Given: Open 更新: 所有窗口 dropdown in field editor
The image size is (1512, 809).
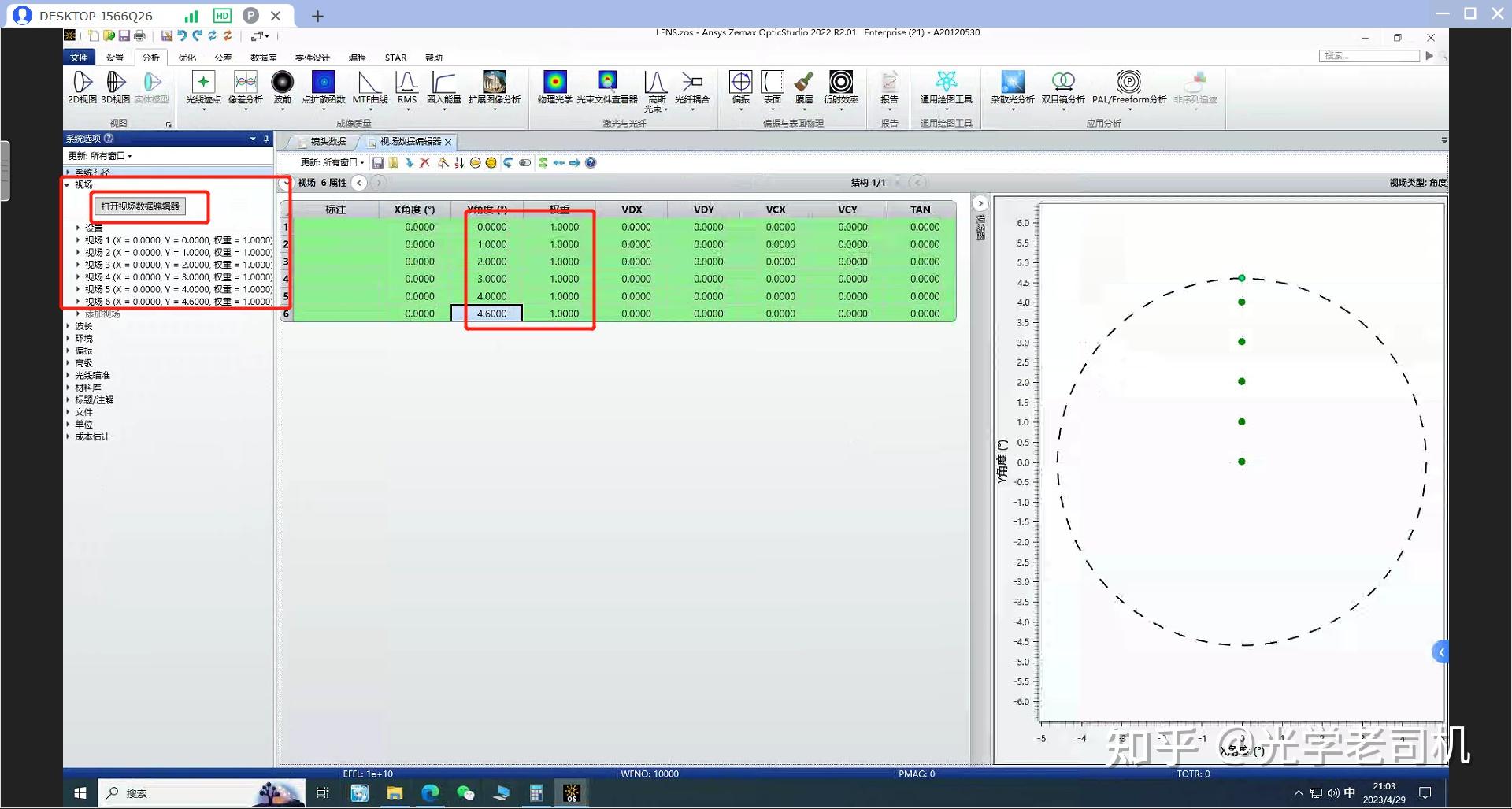Looking at the screenshot, I should tap(332, 163).
